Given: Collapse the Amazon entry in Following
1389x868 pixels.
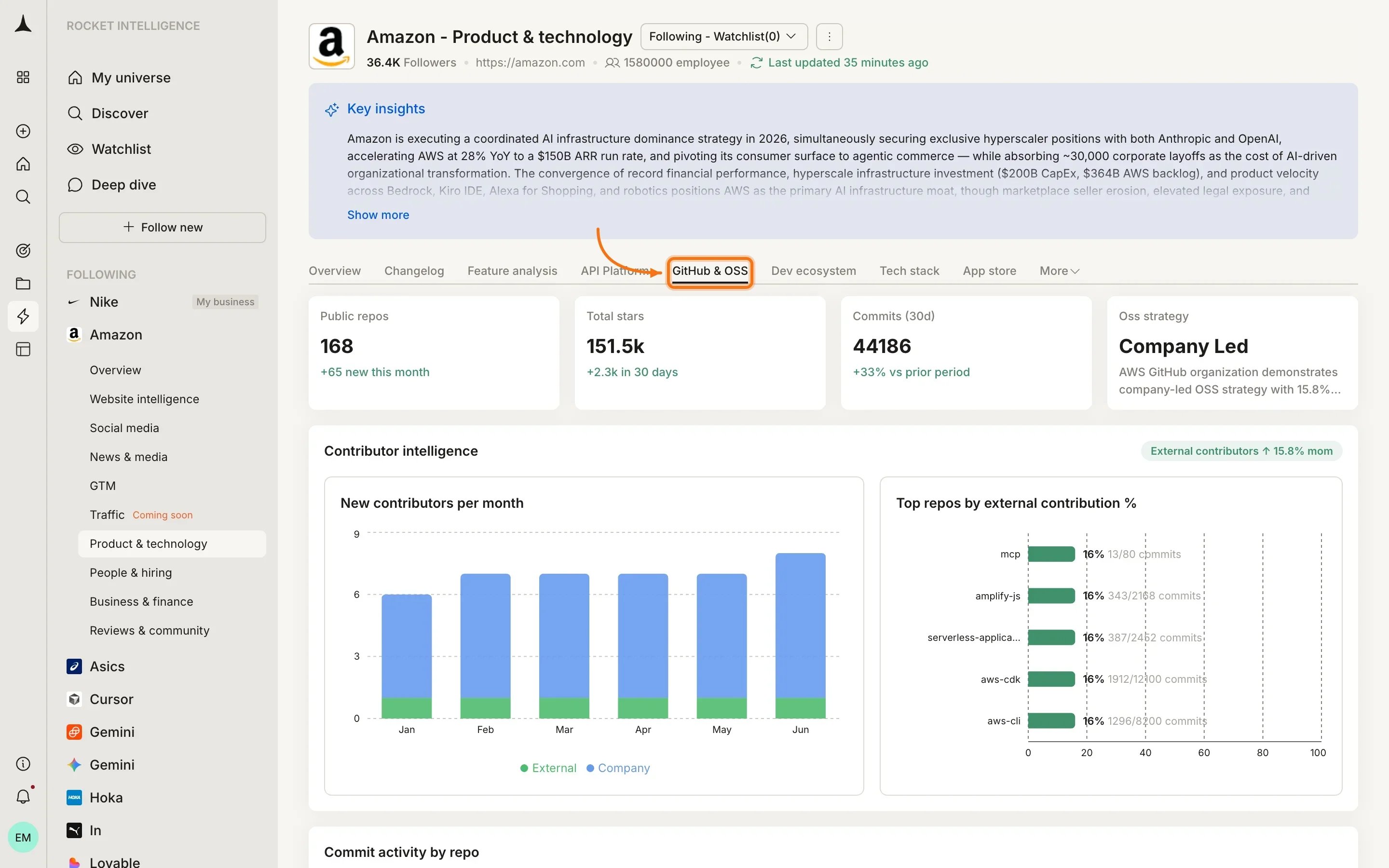Looking at the screenshot, I should (x=116, y=335).
